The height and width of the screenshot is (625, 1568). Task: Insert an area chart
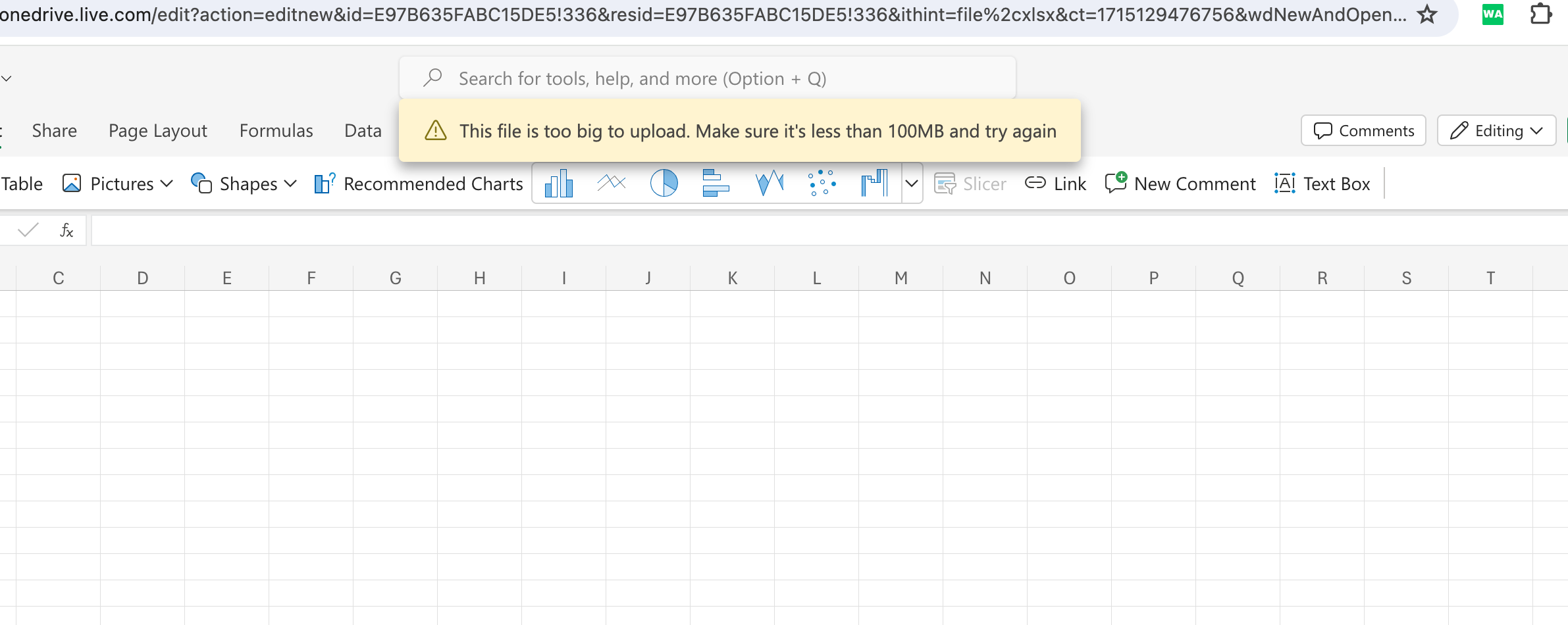click(769, 184)
